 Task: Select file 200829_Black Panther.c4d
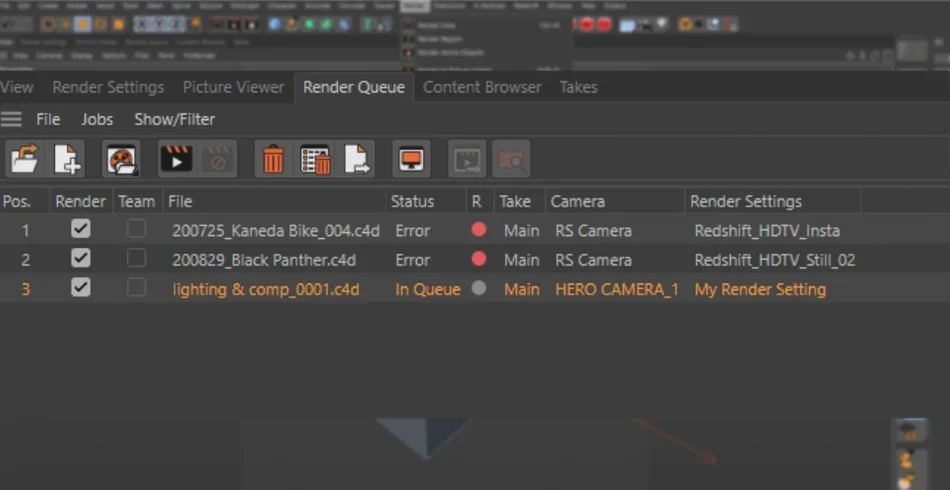(x=264, y=260)
